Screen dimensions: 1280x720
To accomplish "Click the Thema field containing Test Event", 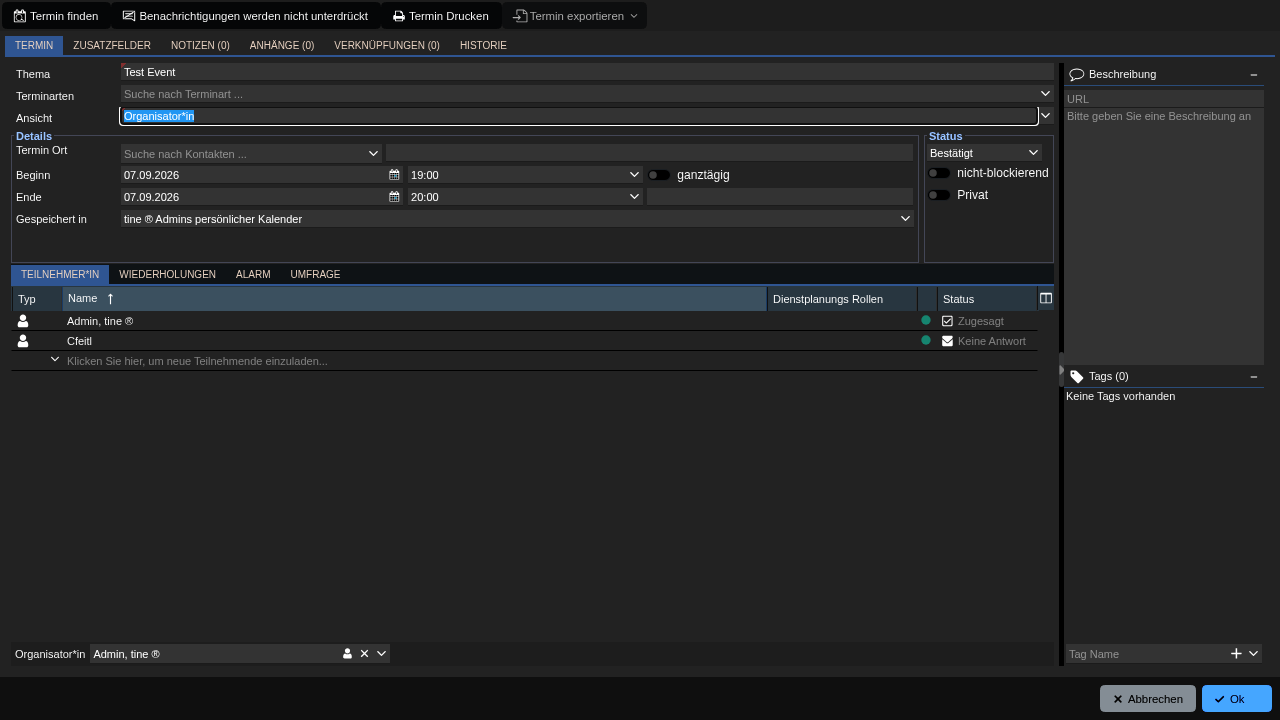I will (587, 72).
